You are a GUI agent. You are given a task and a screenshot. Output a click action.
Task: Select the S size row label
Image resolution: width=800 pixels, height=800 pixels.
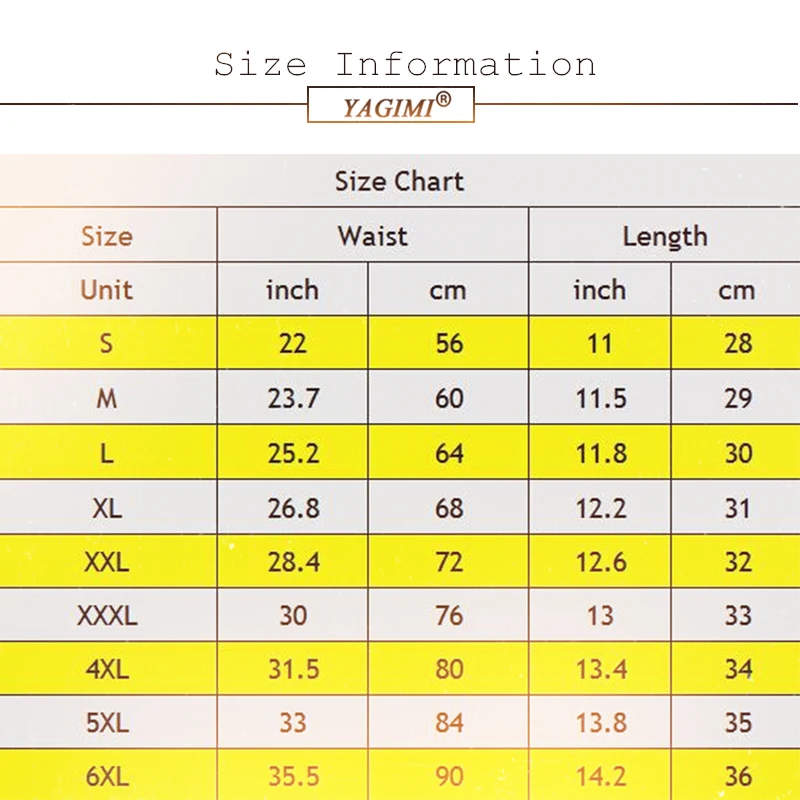pyautogui.click(x=106, y=344)
